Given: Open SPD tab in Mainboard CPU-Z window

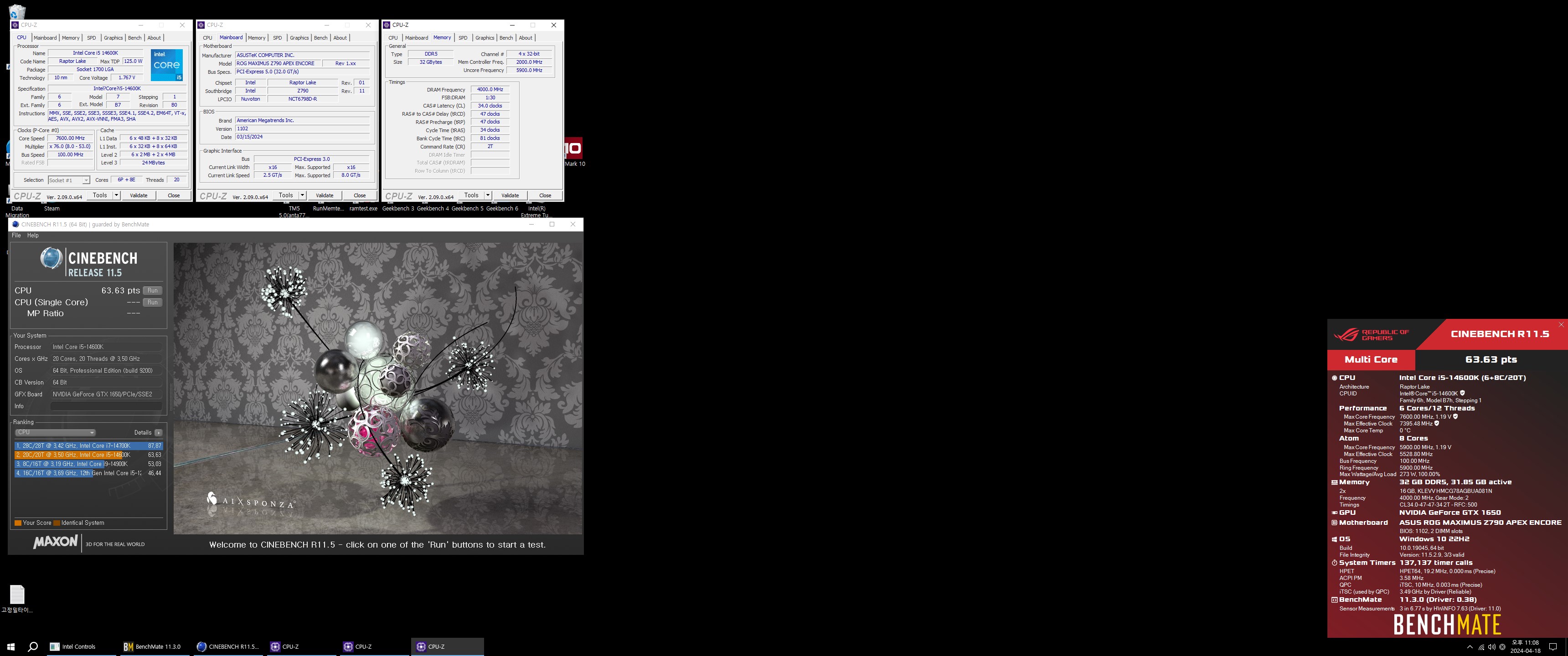Looking at the screenshot, I should click(x=278, y=38).
